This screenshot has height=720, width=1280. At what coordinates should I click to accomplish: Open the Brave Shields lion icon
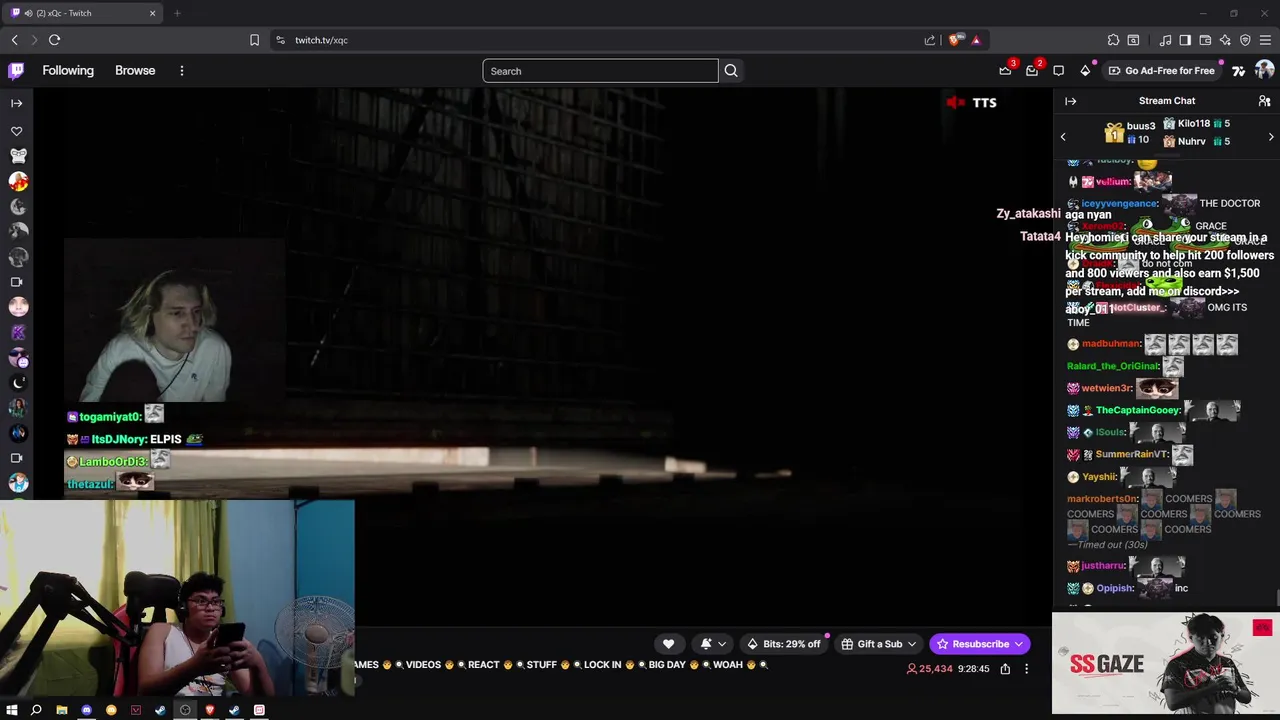[x=954, y=40]
